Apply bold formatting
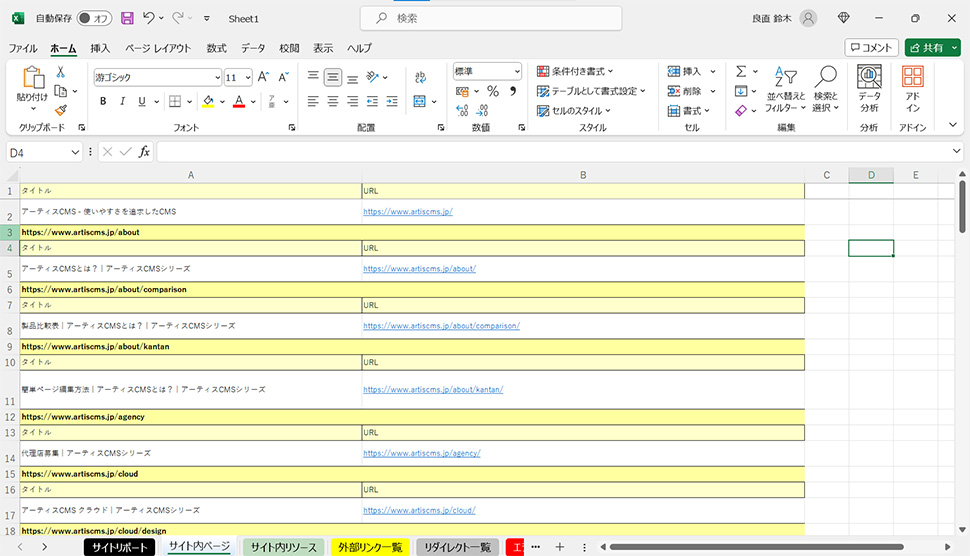The image size is (970, 556). (x=103, y=101)
